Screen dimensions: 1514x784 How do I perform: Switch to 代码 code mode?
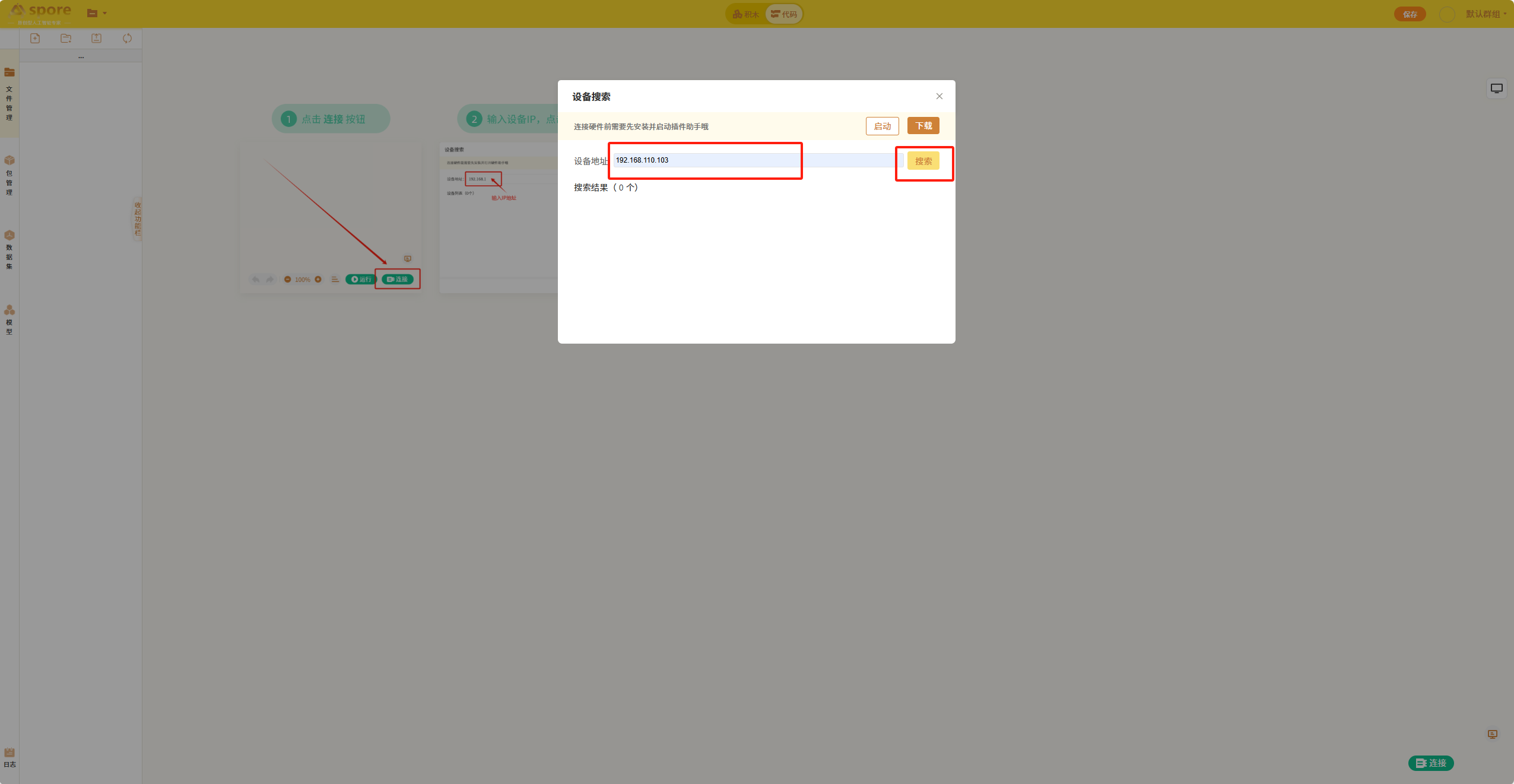(784, 14)
